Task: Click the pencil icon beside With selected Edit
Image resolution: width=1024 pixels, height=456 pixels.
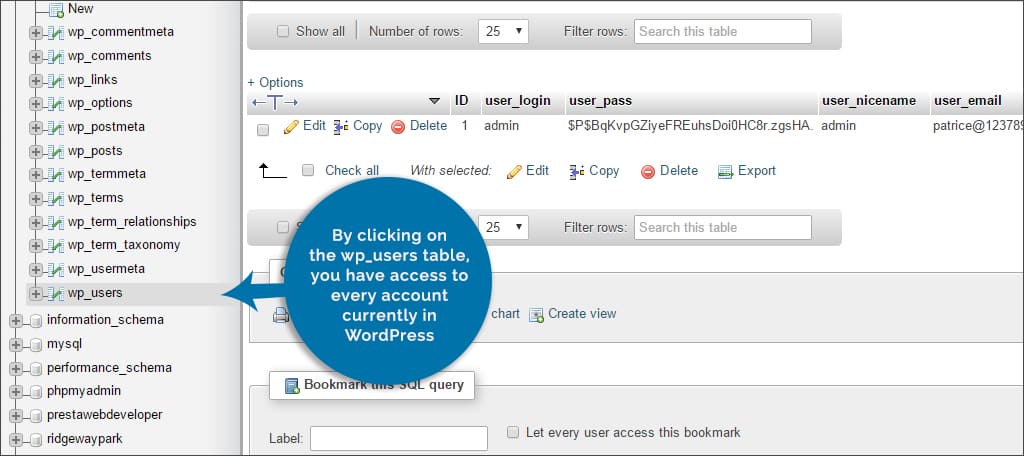Action: (x=514, y=171)
